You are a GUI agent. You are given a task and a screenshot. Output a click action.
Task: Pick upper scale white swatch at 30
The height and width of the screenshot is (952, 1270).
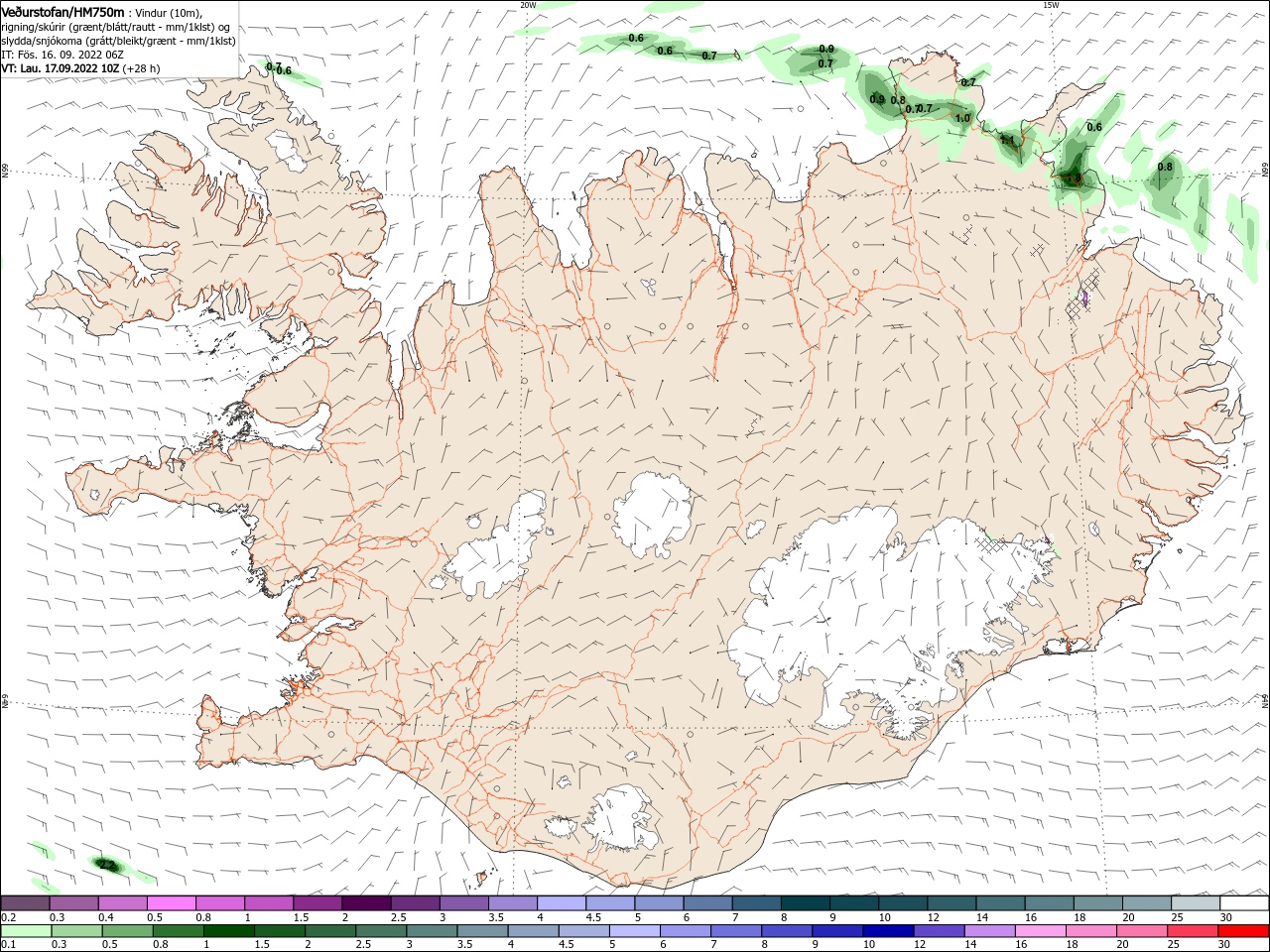coord(1245,903)
